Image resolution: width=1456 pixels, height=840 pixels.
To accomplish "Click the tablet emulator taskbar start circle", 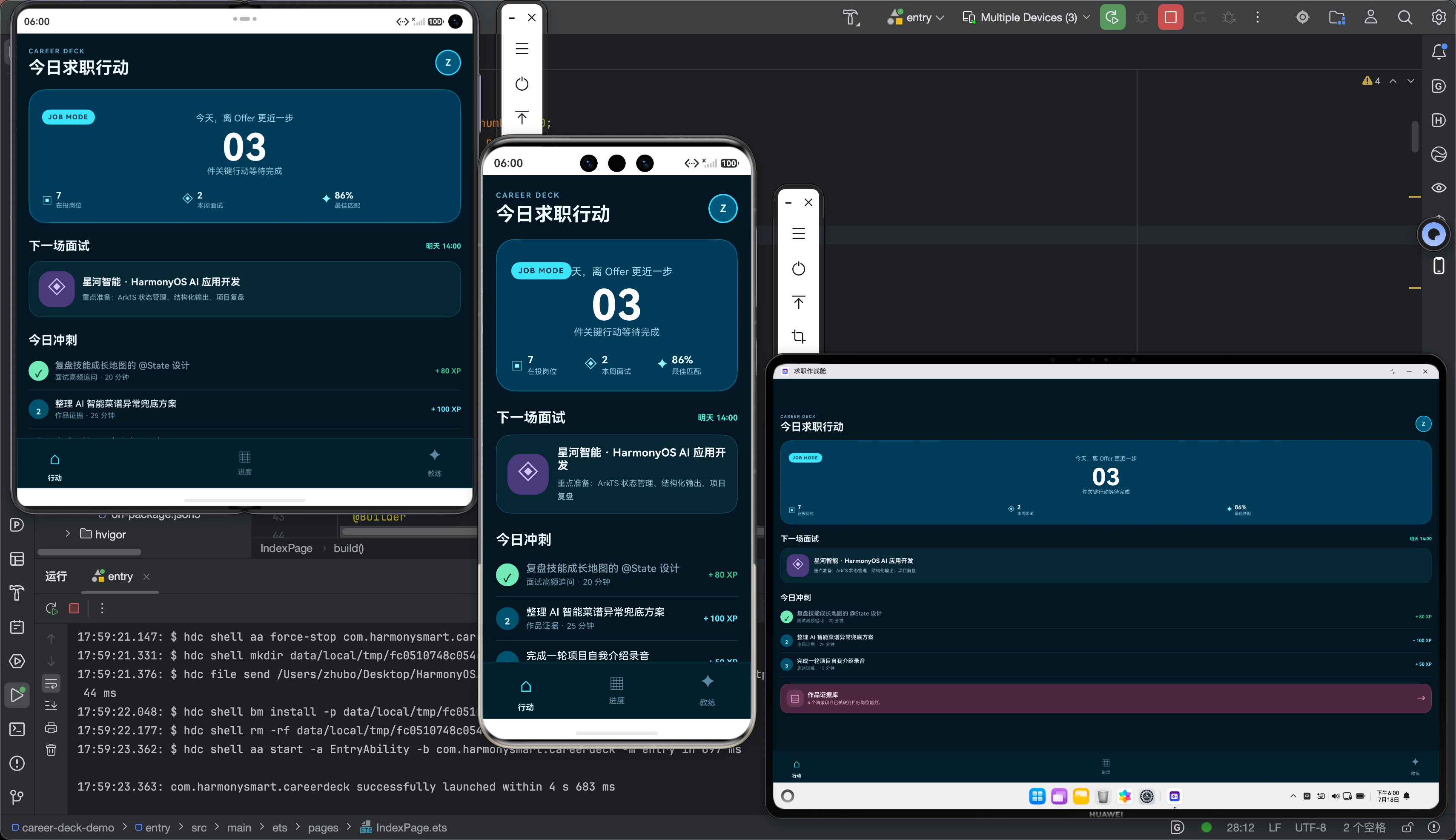I will (788, 796).
